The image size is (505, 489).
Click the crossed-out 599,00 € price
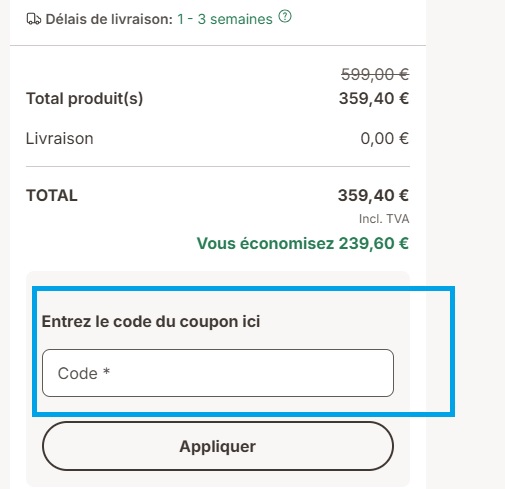[375, 74]
